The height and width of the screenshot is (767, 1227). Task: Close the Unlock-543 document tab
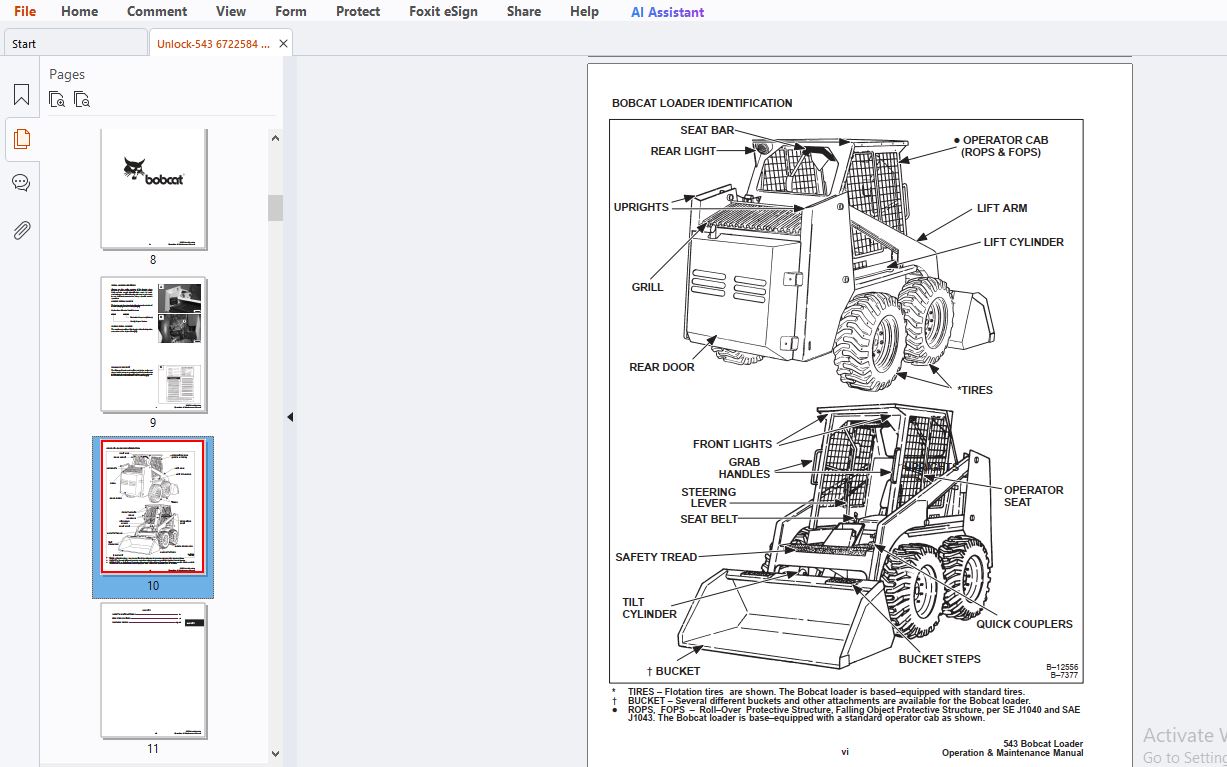283,43
